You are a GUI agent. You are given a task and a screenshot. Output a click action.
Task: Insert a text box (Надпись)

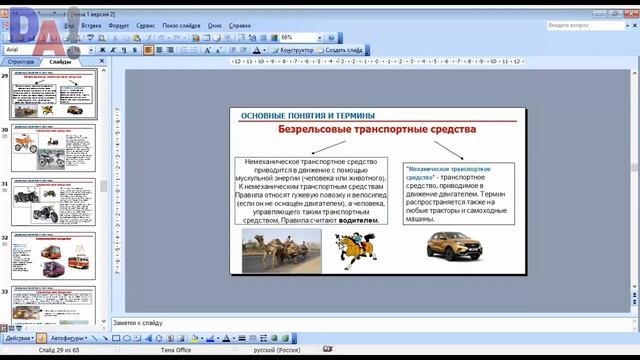pyautogui.click(x=138, y=338)
